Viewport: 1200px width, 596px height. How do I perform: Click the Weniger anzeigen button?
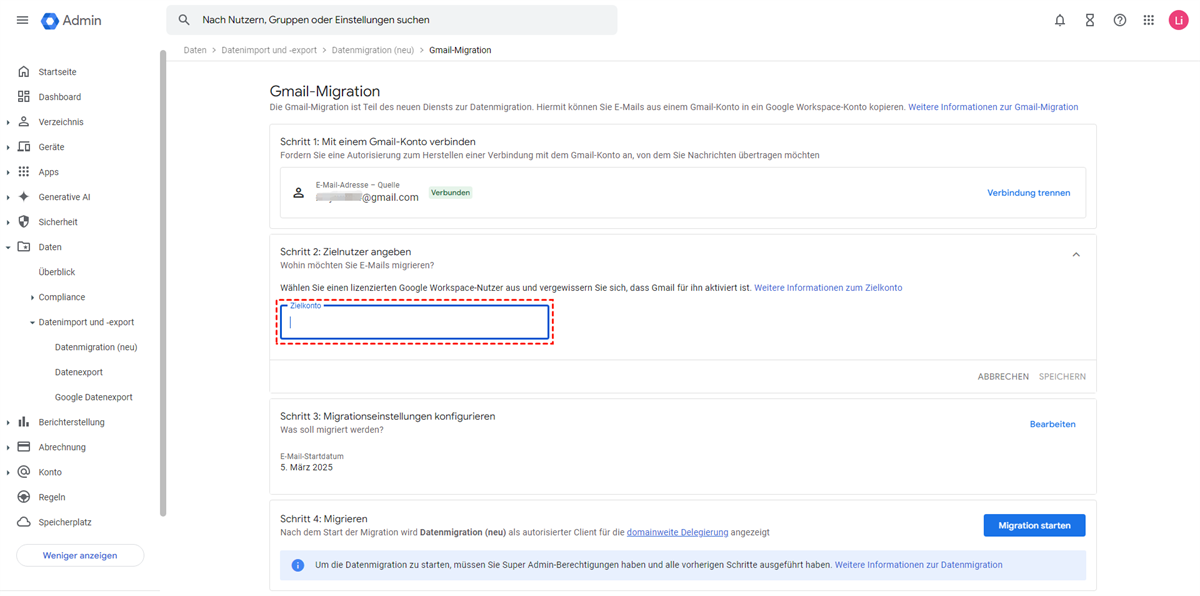pos(80,555)
